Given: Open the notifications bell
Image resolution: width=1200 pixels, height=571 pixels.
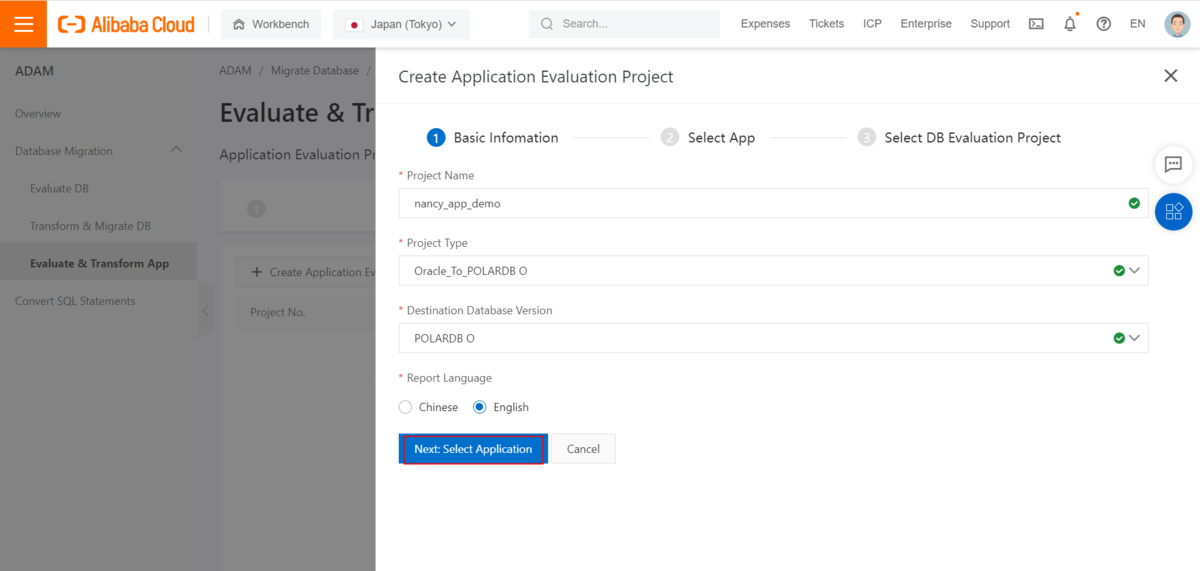Looking at the screenshot, I should tap(1070, 24).
